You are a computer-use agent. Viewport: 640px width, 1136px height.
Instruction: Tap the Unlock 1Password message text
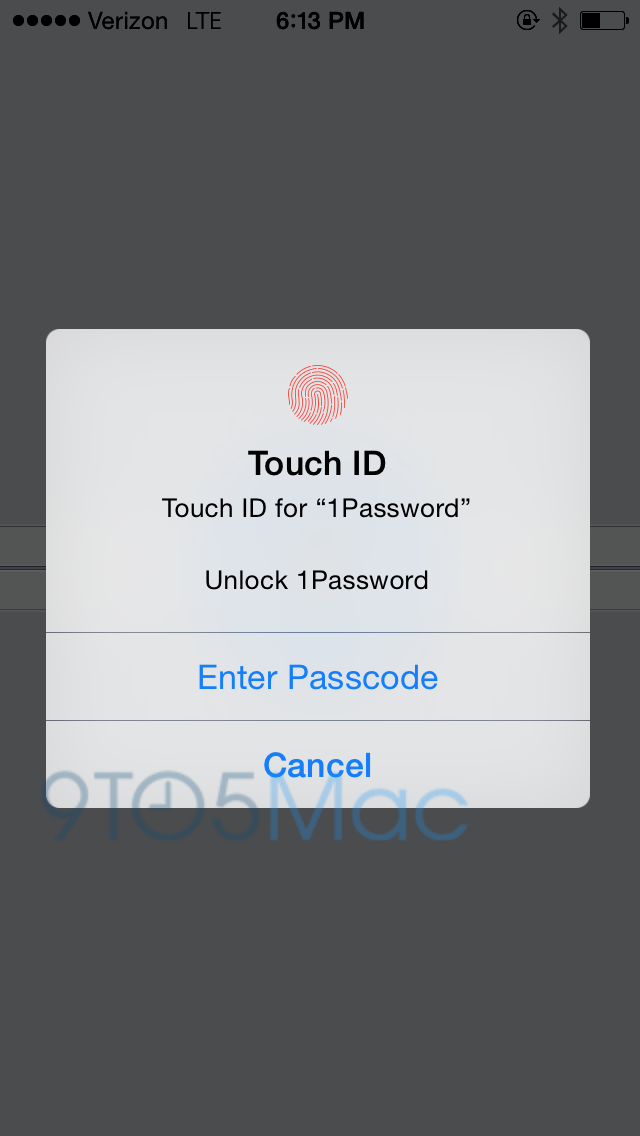pos(316,580)
